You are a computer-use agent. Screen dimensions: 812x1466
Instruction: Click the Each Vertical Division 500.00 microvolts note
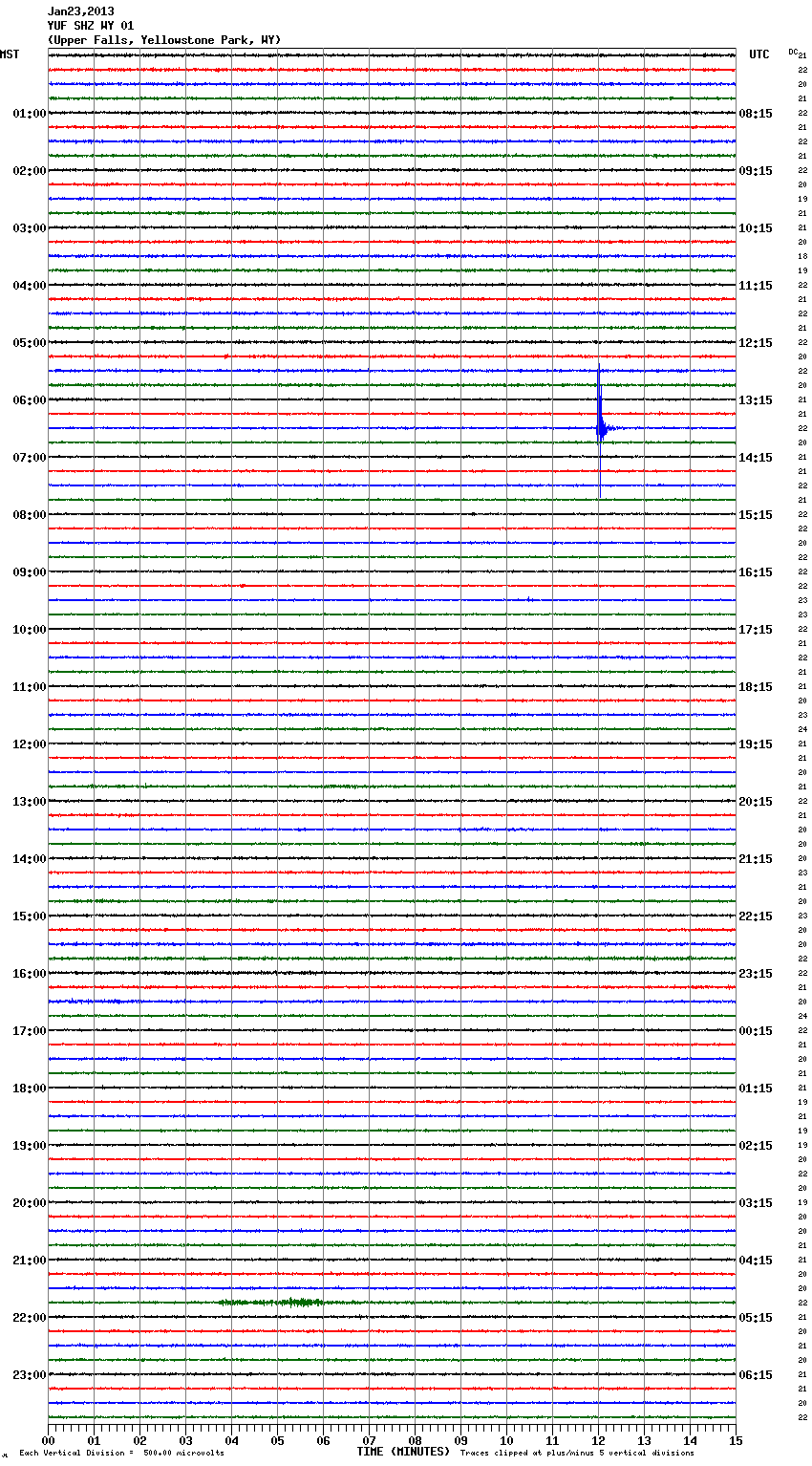(x=121, y=1454)
